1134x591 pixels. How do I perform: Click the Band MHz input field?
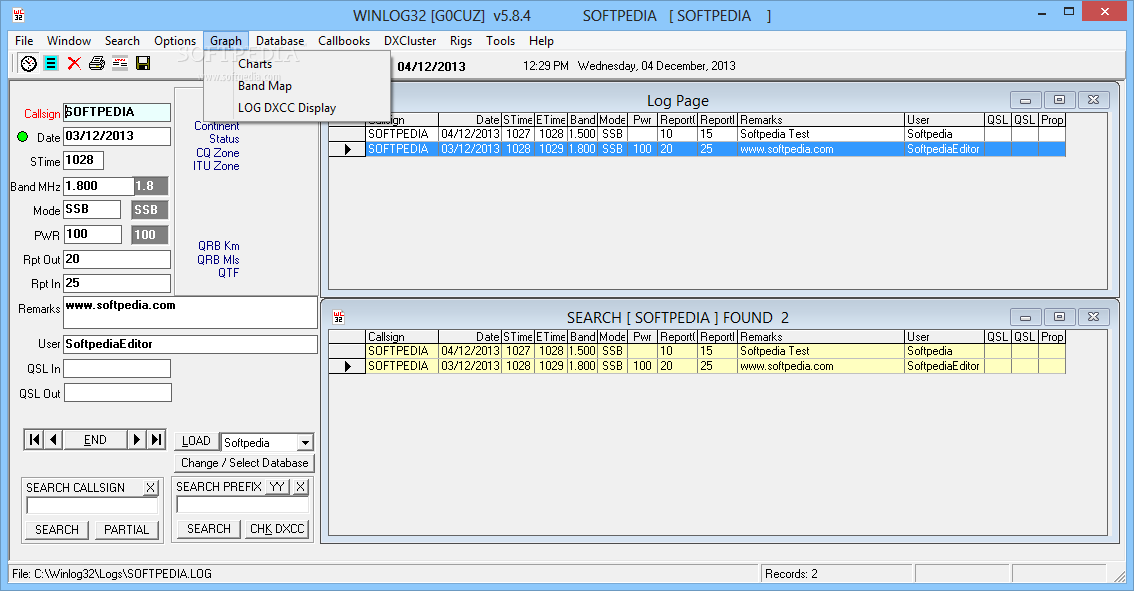(x=98, y=186)
